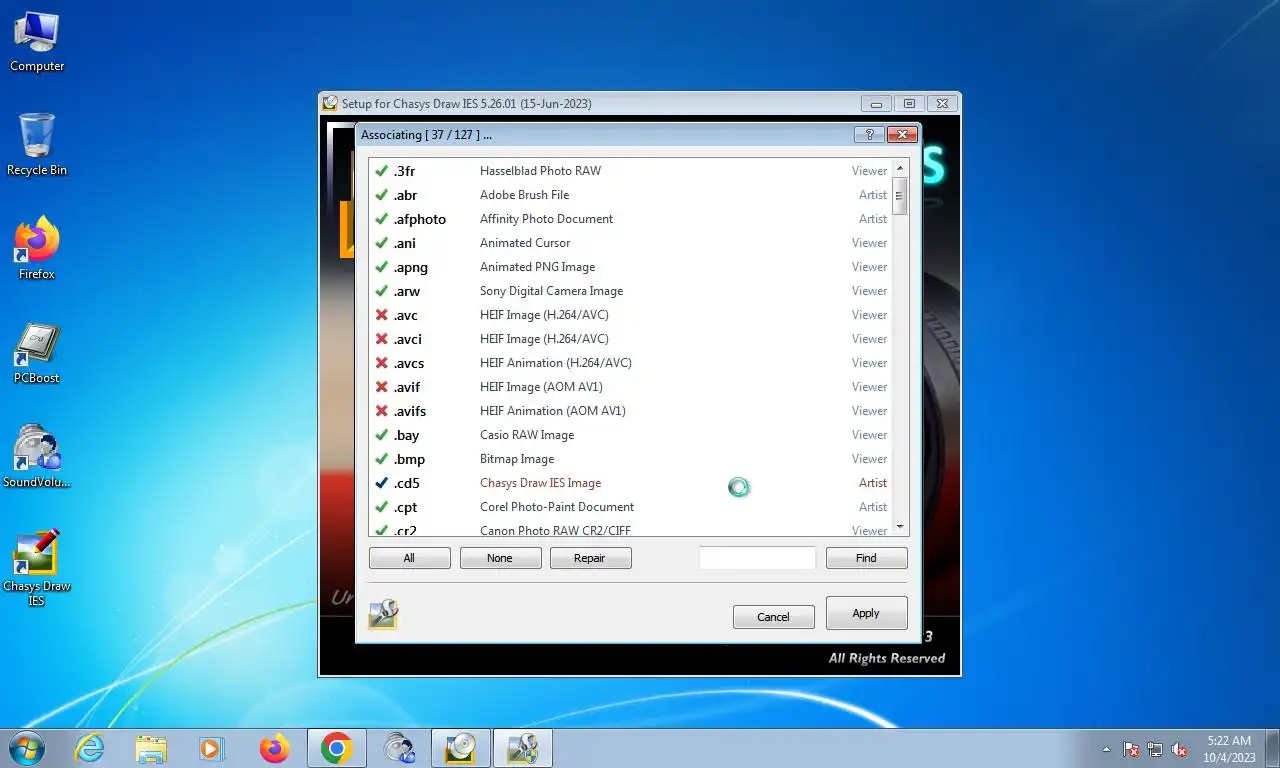Toggle the .afphoto association check mark
Screen dimensions: 1280x768
pos(381,219)
